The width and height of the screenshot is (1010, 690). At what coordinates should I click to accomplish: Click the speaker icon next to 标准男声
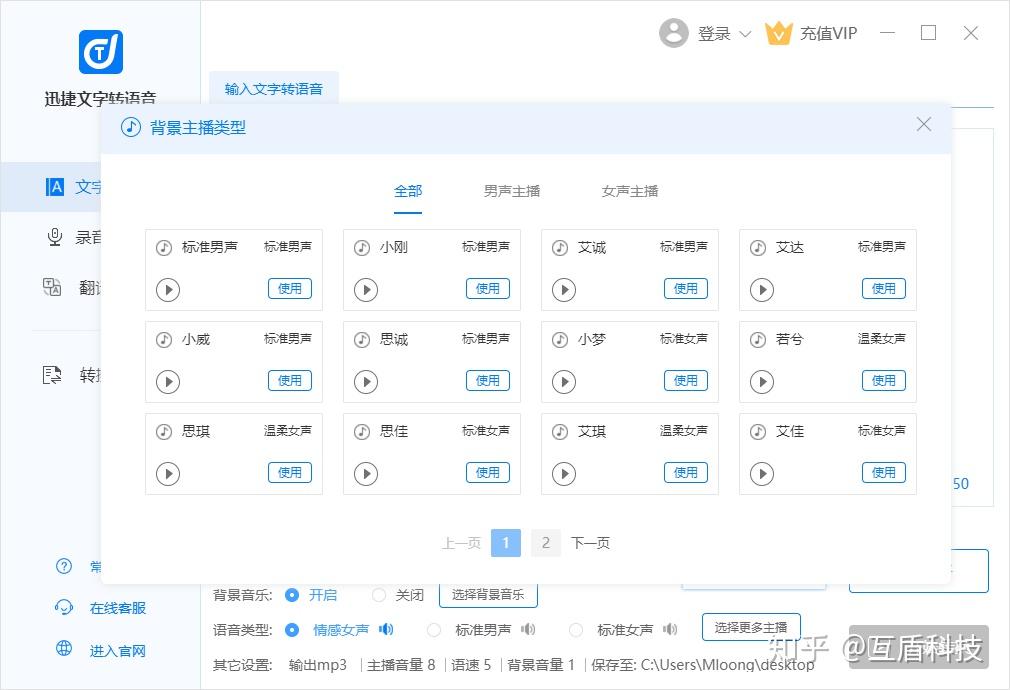click(x=528, y=629)
